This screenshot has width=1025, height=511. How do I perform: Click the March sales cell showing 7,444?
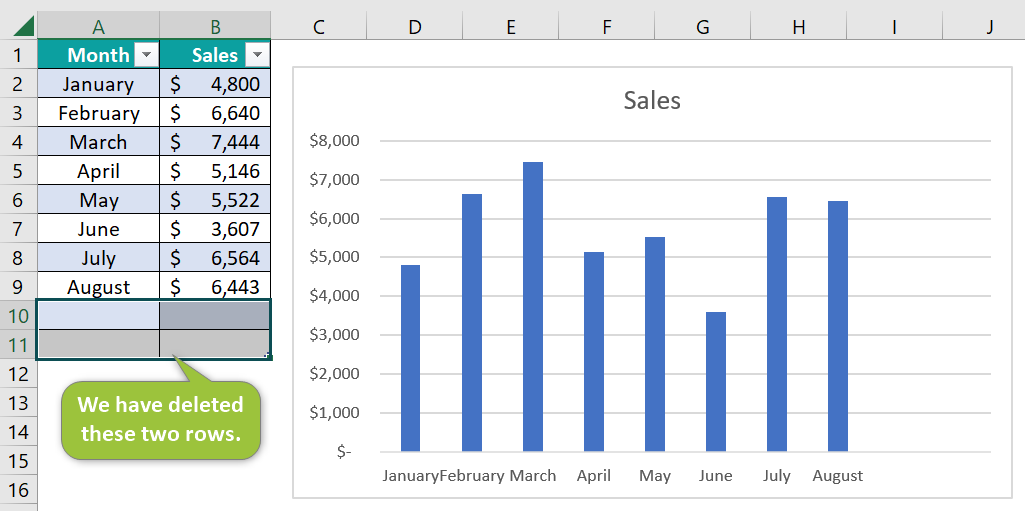pos(215,142)
